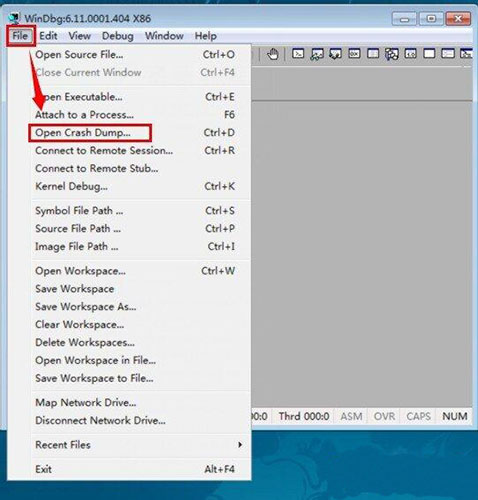The height and width of the screenshot is (500, 478).
Task: Click the ASM indicator in status bar
Action: [x=351, y=416]
